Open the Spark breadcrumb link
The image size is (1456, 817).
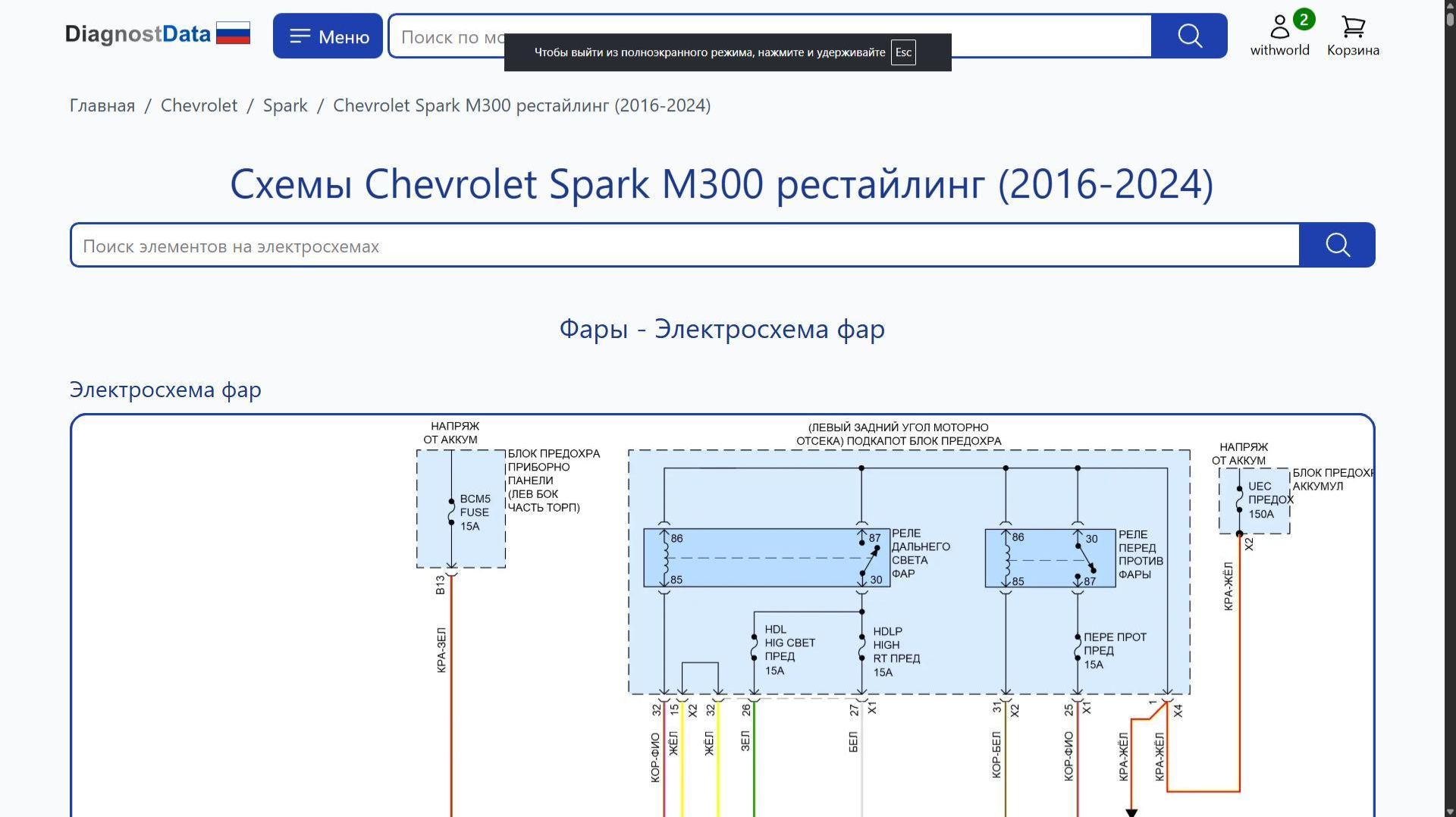tap(285, 105)
